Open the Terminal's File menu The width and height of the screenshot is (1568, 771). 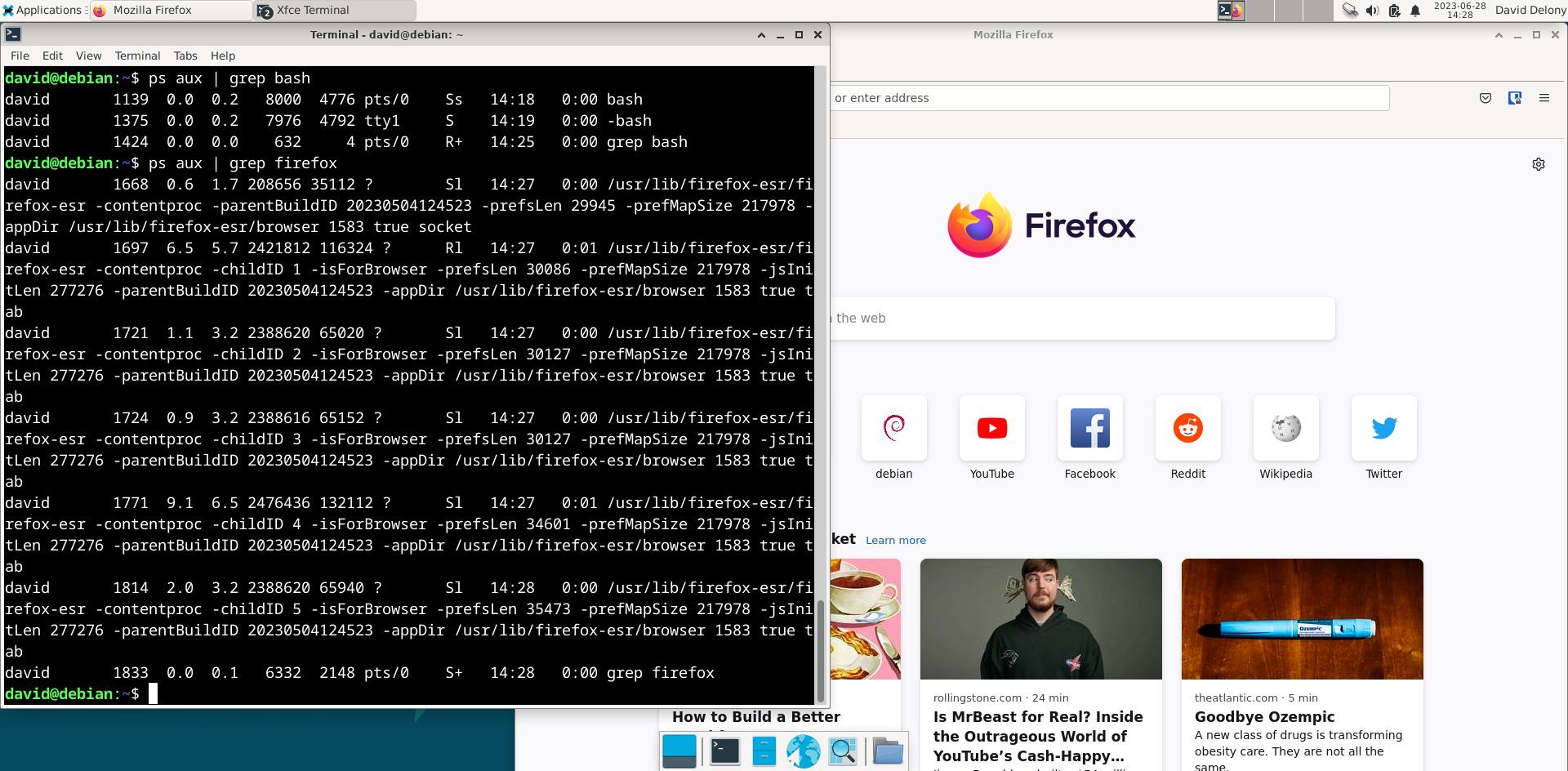(20, 56)
